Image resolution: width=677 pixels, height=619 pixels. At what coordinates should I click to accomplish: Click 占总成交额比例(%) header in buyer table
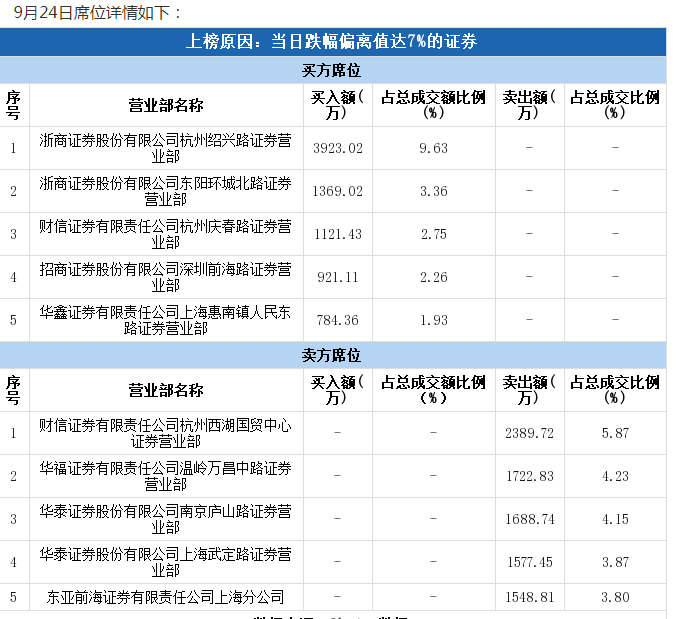click(x=433, y=105)
